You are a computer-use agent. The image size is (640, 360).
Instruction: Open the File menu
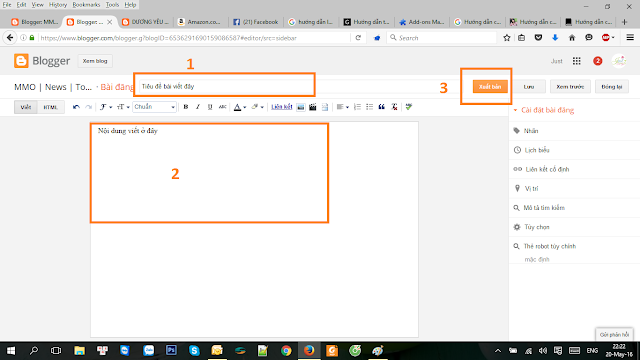[7, 5]
